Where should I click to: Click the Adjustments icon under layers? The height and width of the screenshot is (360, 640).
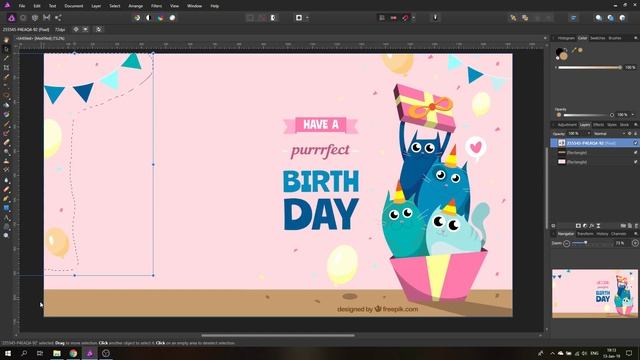pyautogui.click(x=585, y=226)
